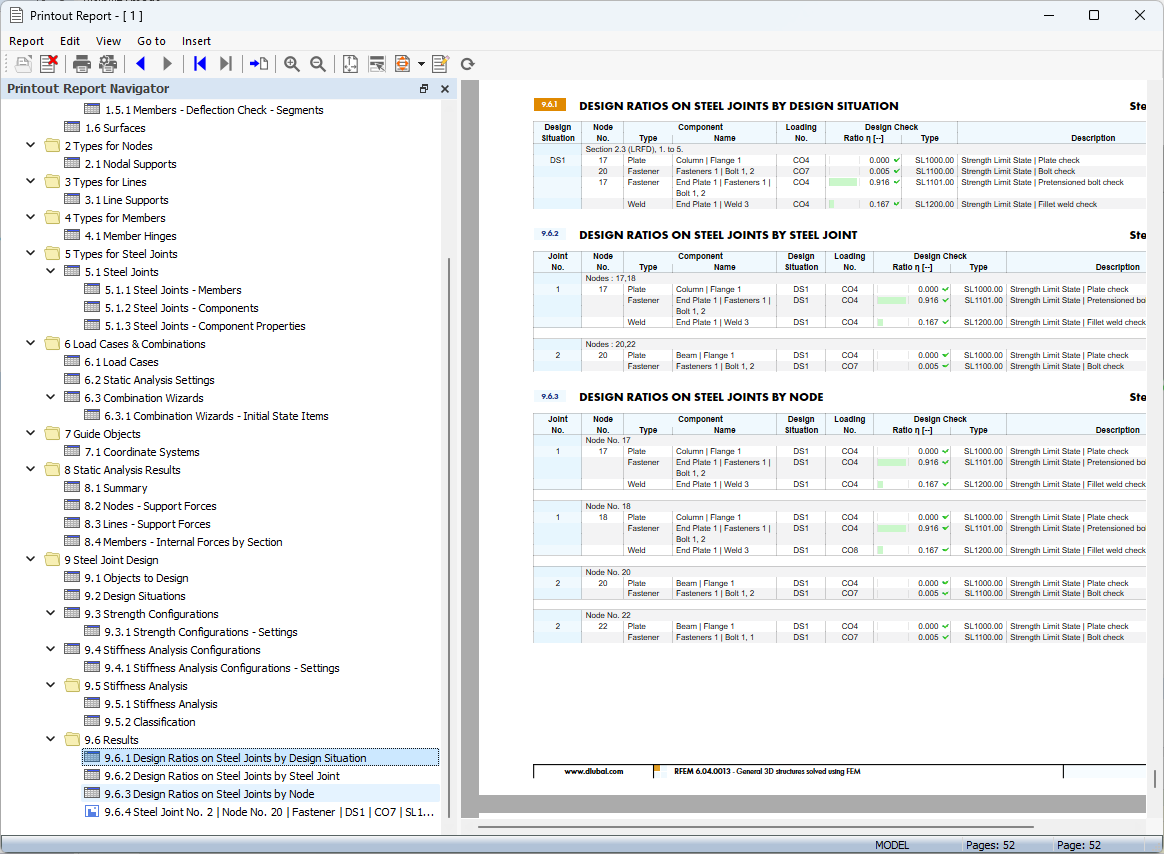This screenshot has width=1164, height=854.
Task: Open the Go to menu
Action: [x=151, y=41]
